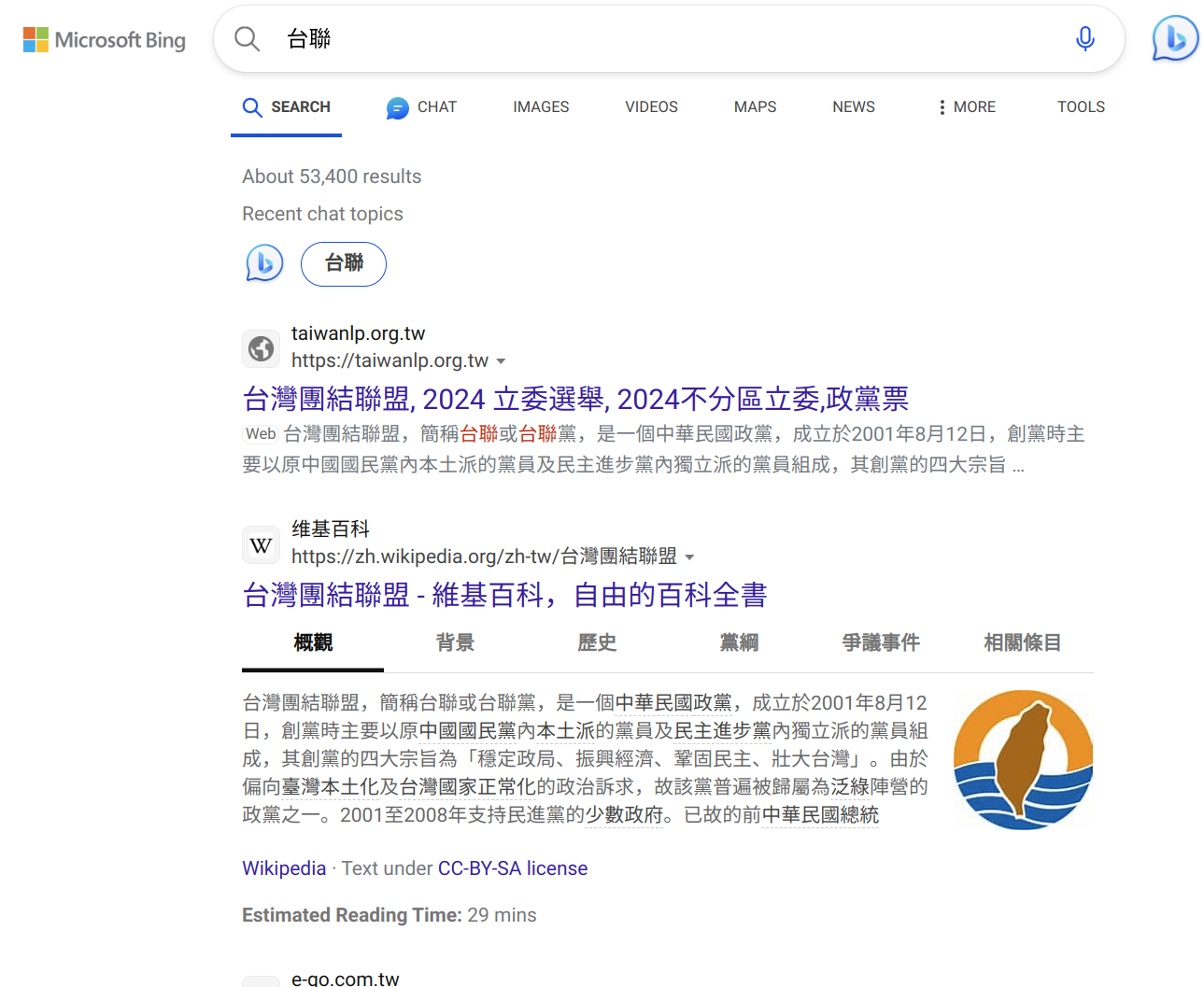Select the SEARCH tab
Viewport: 1204px width, 987px height.
[287, 107]
